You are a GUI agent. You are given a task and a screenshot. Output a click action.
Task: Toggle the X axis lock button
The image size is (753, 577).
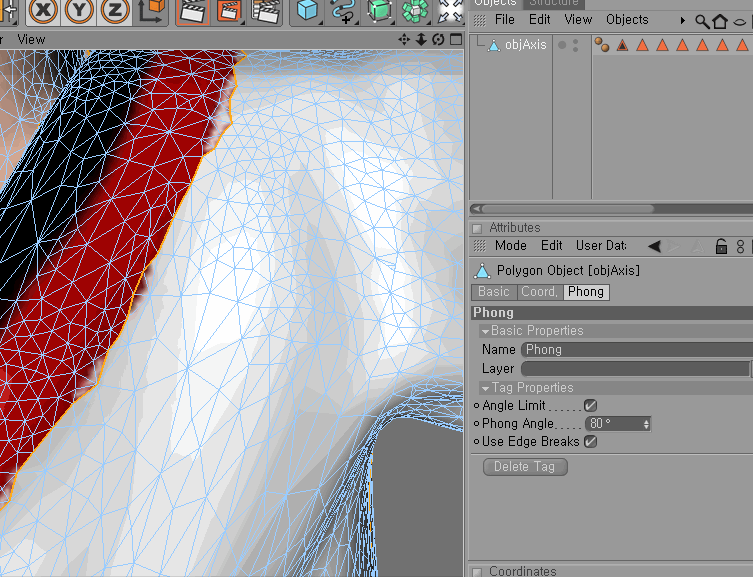pyautogui.click(x=43, y=10)
